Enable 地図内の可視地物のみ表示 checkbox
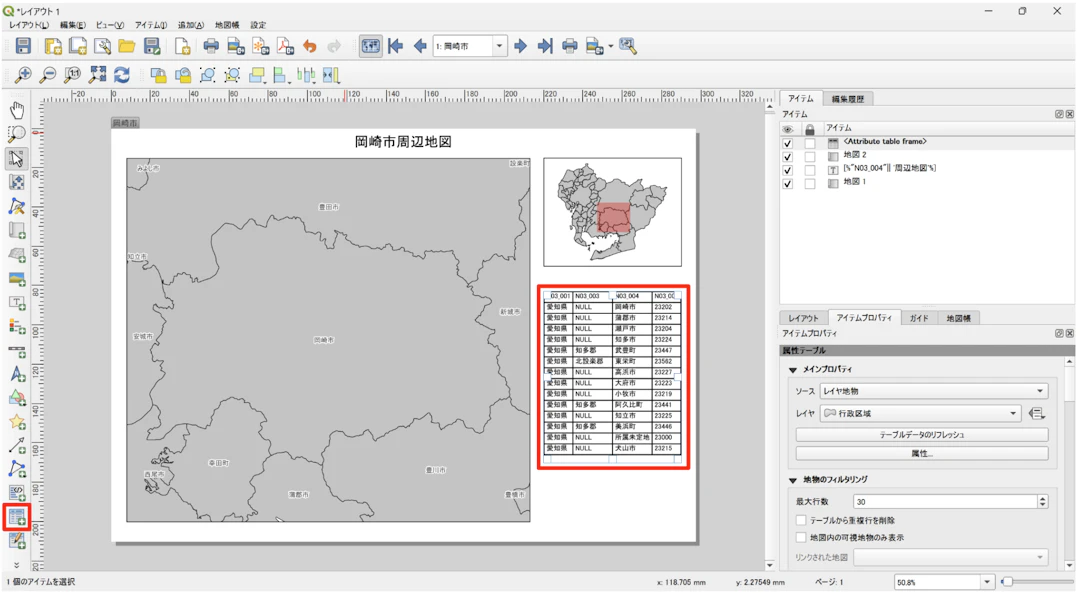Viewport: 1080px width, 593px height. point(801,537)
